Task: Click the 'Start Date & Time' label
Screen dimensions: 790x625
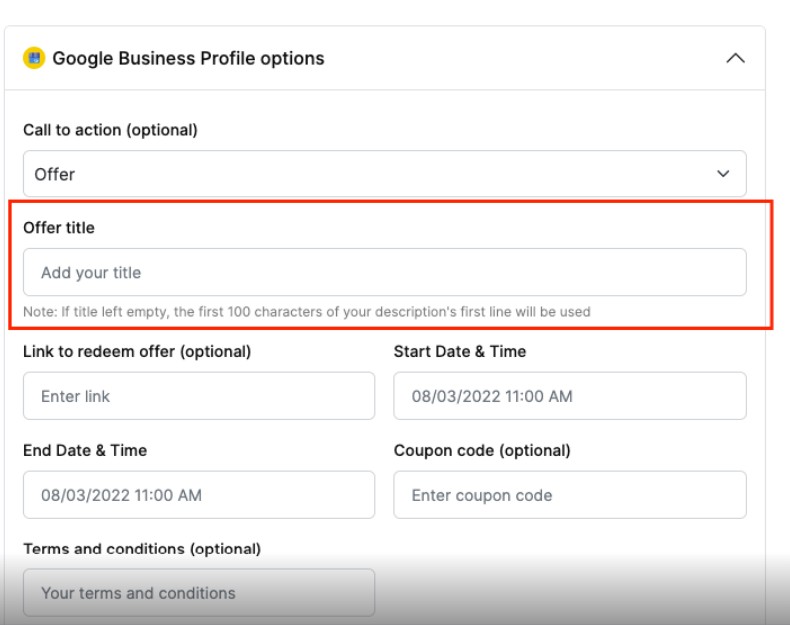Action: 459,352
